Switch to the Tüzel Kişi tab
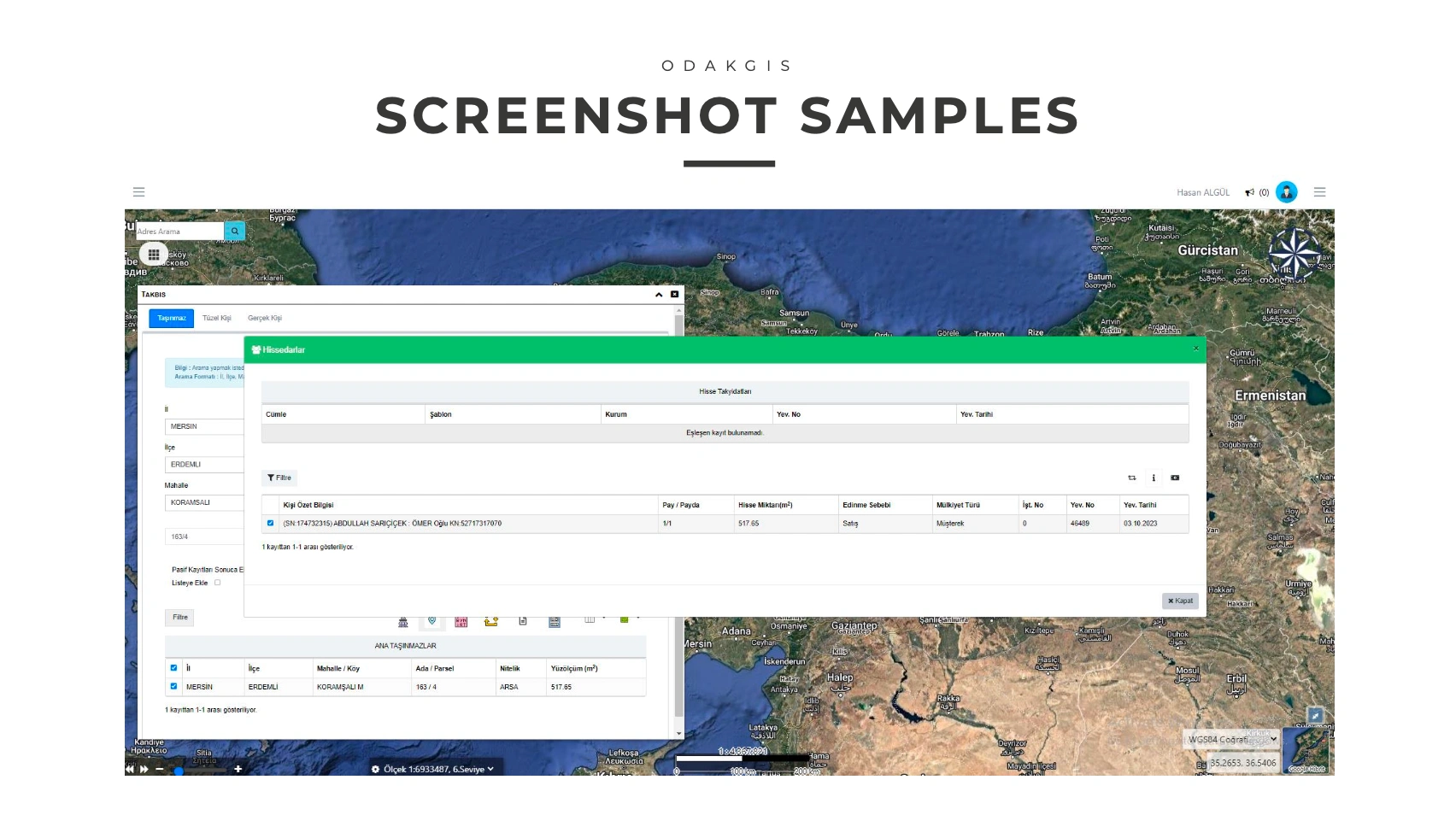Screen dimensions: 1456x815 coord(217,319)
